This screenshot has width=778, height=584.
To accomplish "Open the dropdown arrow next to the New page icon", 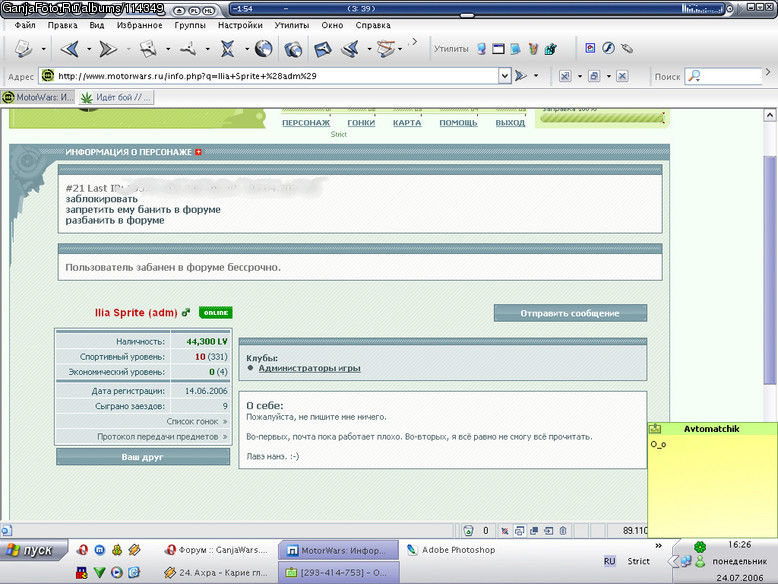I will tap(43, 49).
